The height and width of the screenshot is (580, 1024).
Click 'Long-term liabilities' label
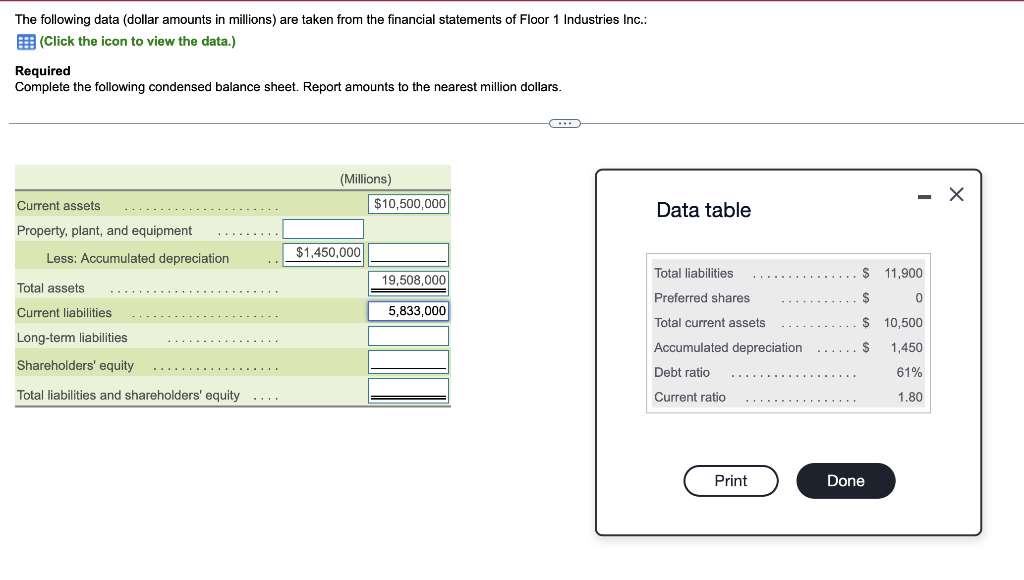(x=72, y=338)
